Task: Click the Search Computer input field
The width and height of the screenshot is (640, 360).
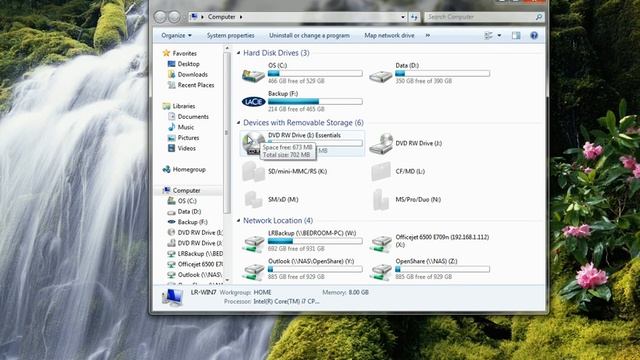Action: click(480, 17)
